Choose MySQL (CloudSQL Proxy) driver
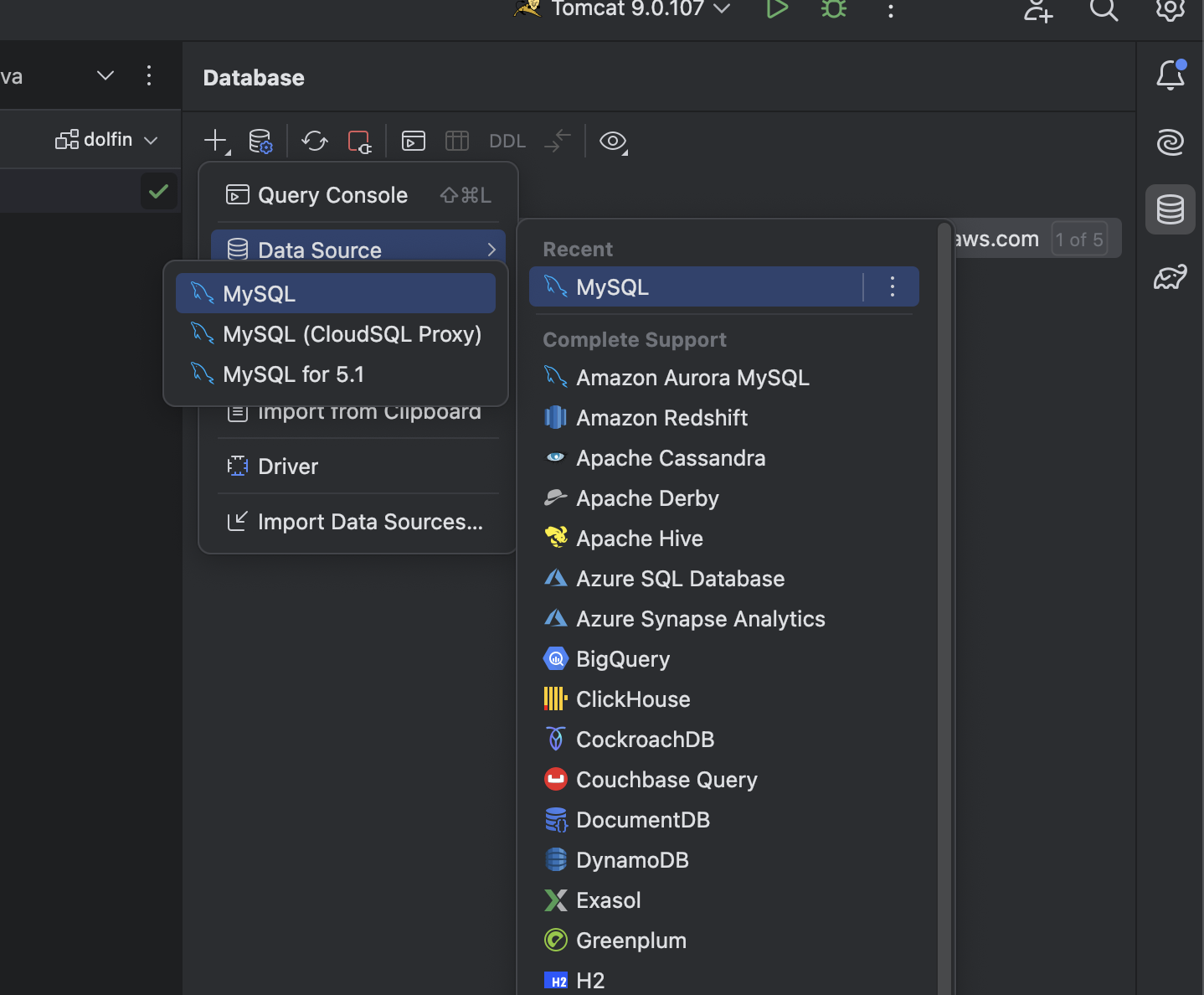 pos(336,333)
